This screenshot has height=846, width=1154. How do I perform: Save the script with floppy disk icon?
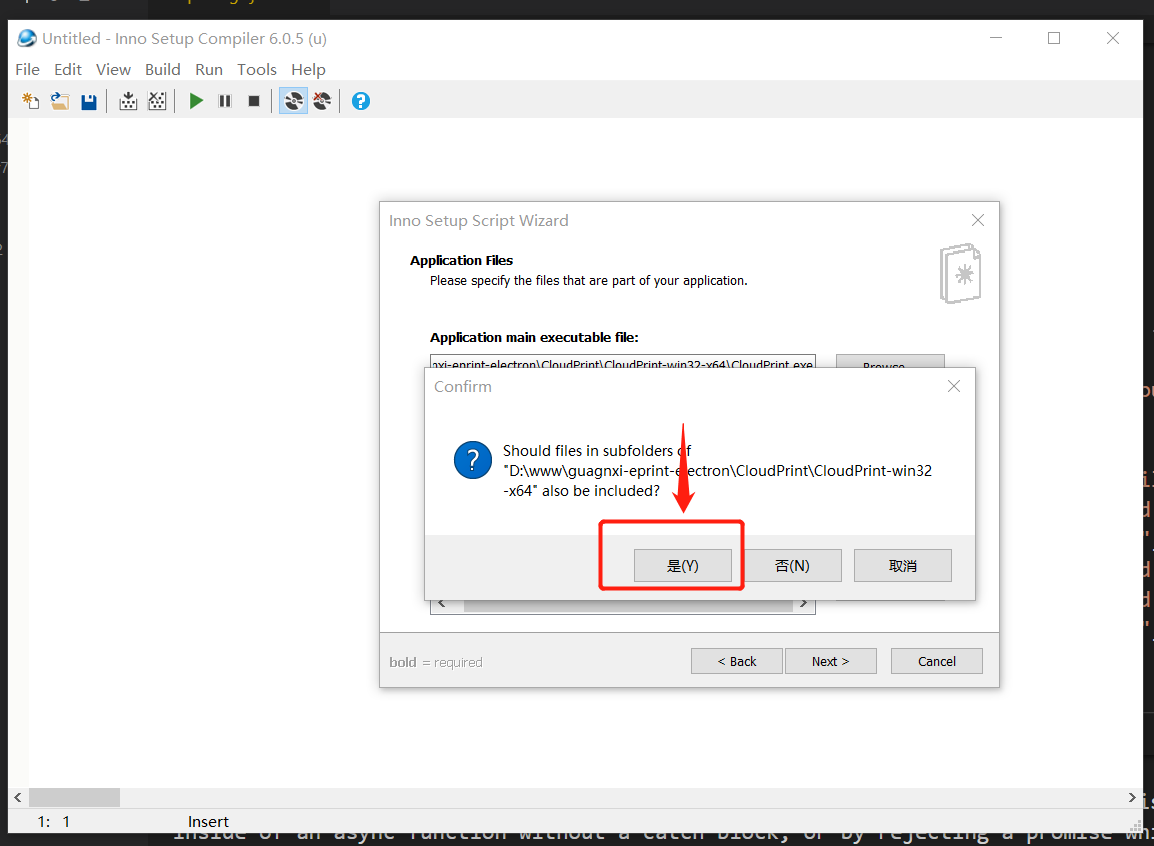[x=89, y=102]
